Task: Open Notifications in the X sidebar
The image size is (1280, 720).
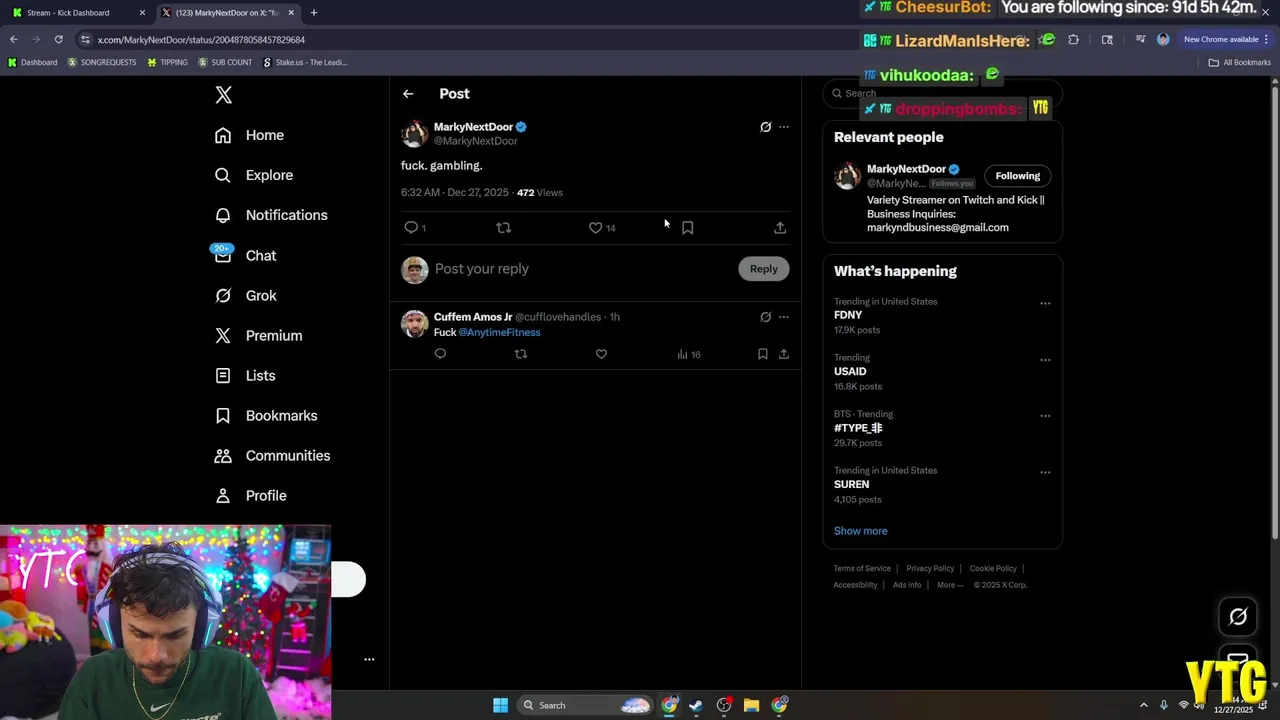Action: (271, 215)
